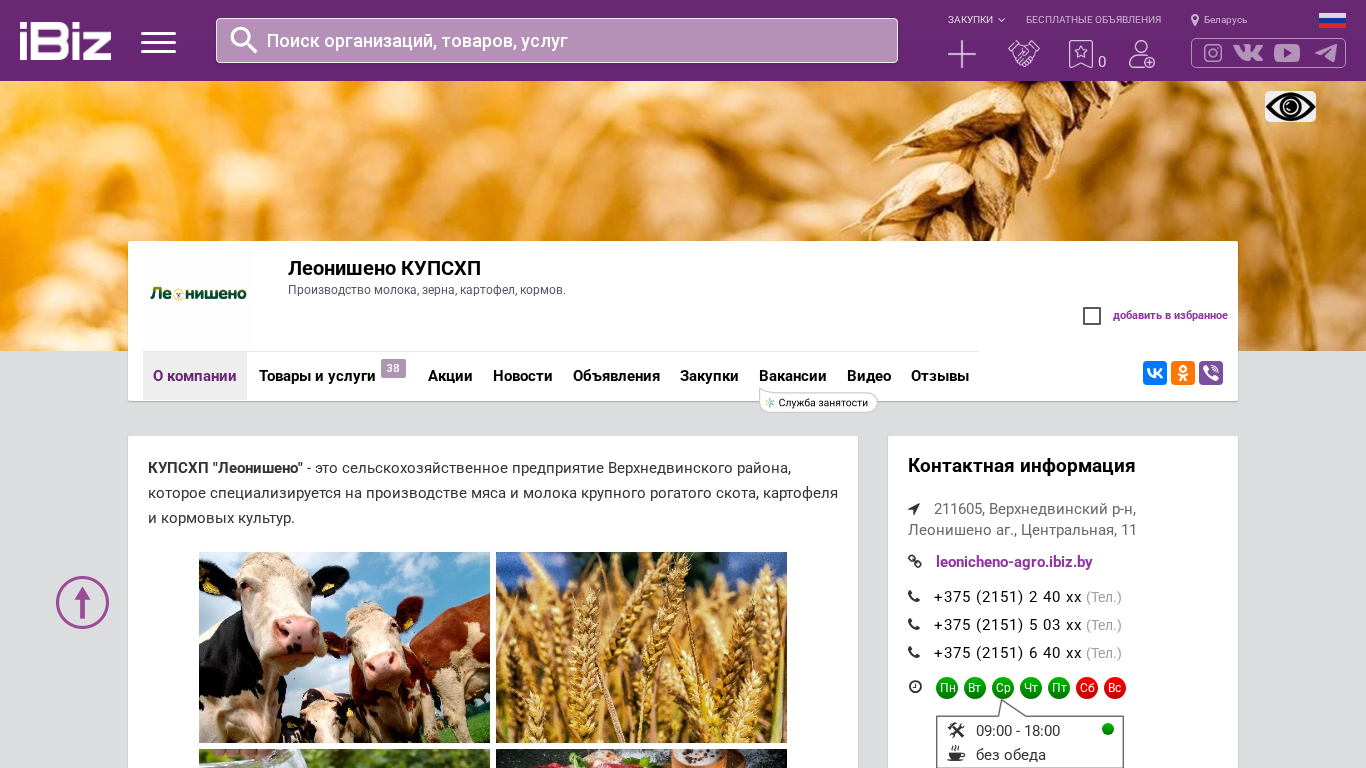Click the Служба занятости badge
Image resolution: width=1366 pixels, height=768 pixels.
point(819,402)
